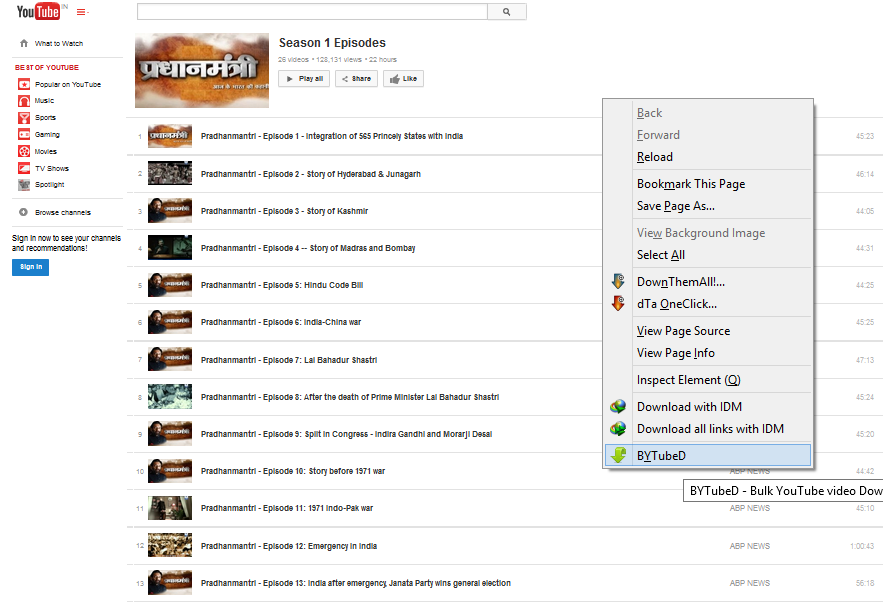Click the Sports trophy icon
This screenshot has width=883, height=607.
[x=24, y=118]
